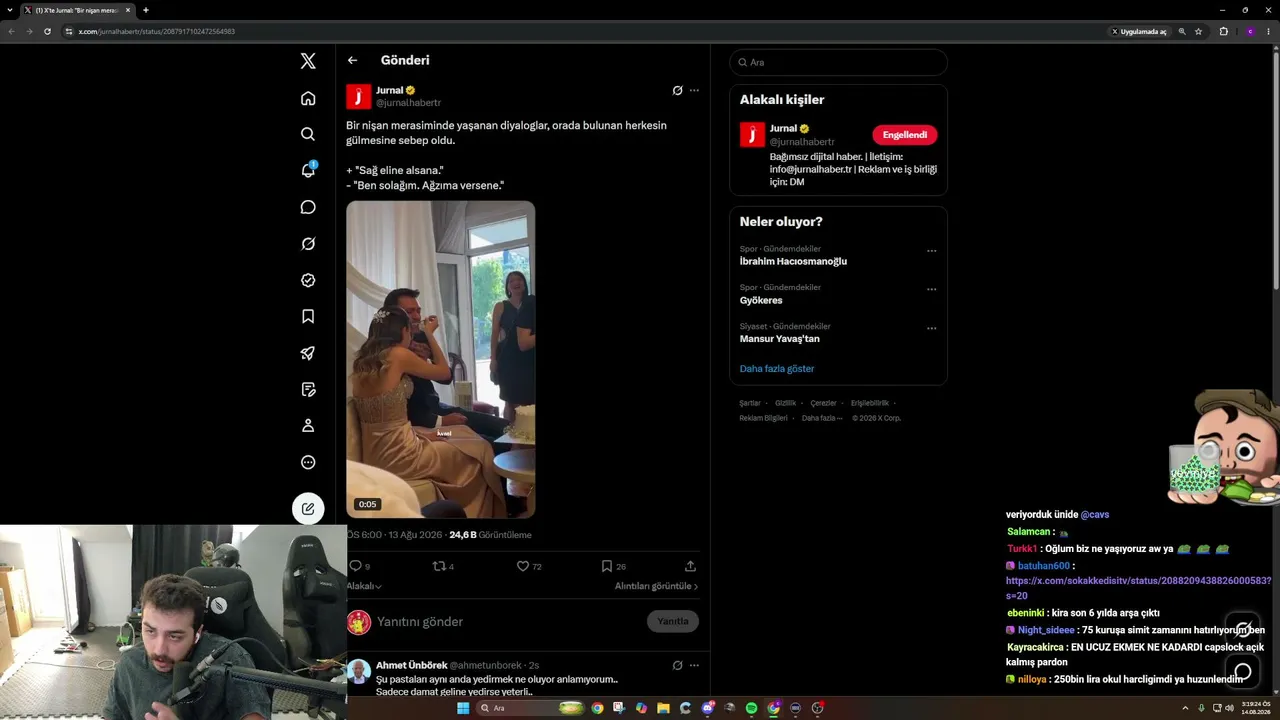Viewport: 1280px width, 720px height.
Task: Open the Profile person icon
Action: [x=308, y=426]
